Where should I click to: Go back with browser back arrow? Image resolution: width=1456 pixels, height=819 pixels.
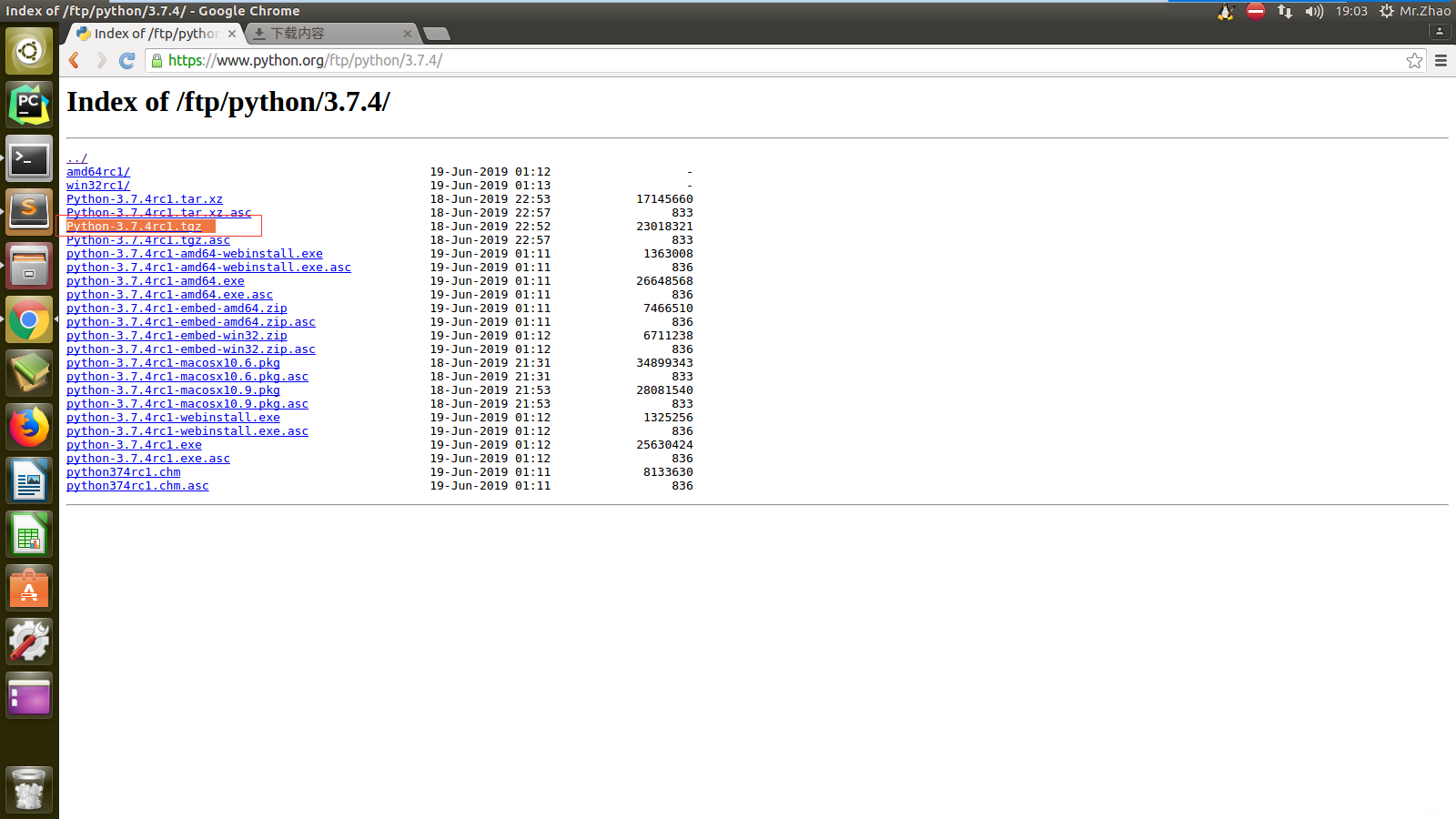point(75,60)
